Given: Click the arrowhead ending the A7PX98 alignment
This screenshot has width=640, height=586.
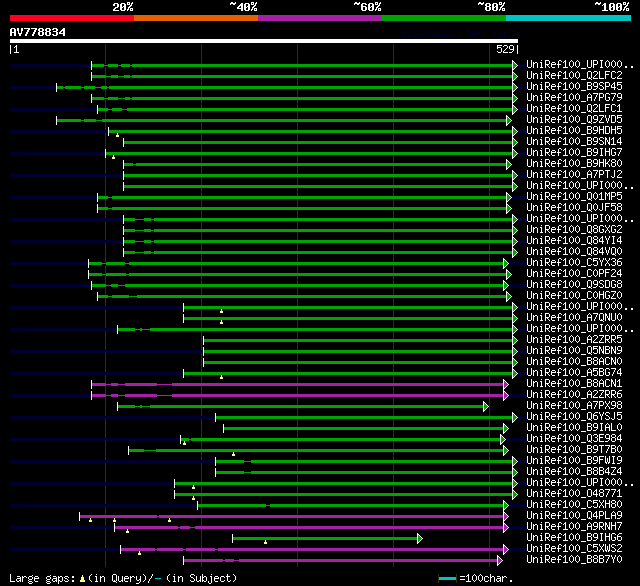Looking at the screenshot, I should 486,406.
